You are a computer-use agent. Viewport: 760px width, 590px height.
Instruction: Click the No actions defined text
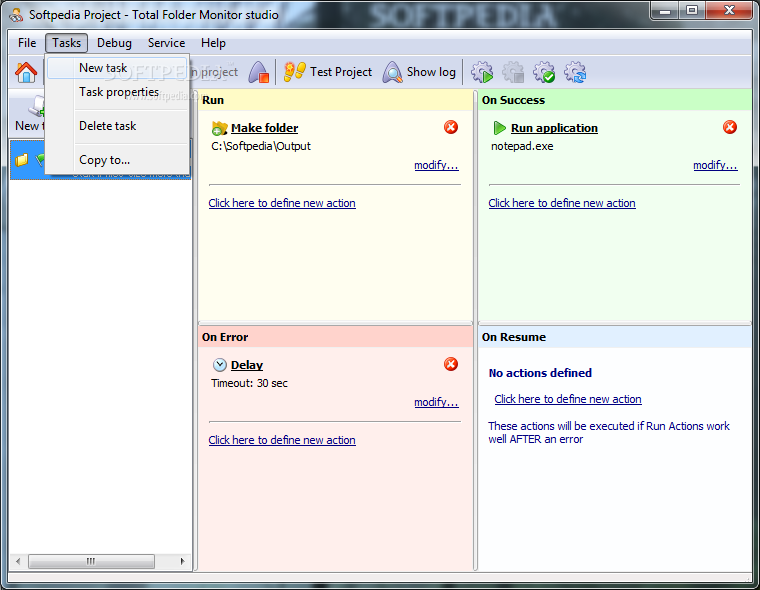(x=540, y=373)
